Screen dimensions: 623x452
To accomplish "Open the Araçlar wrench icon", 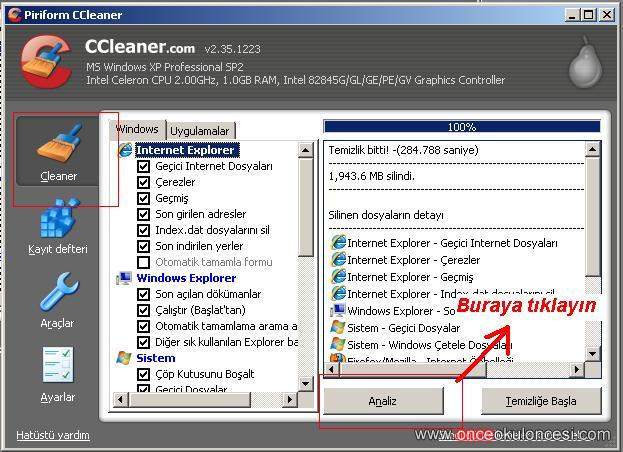I will [60, 292].
